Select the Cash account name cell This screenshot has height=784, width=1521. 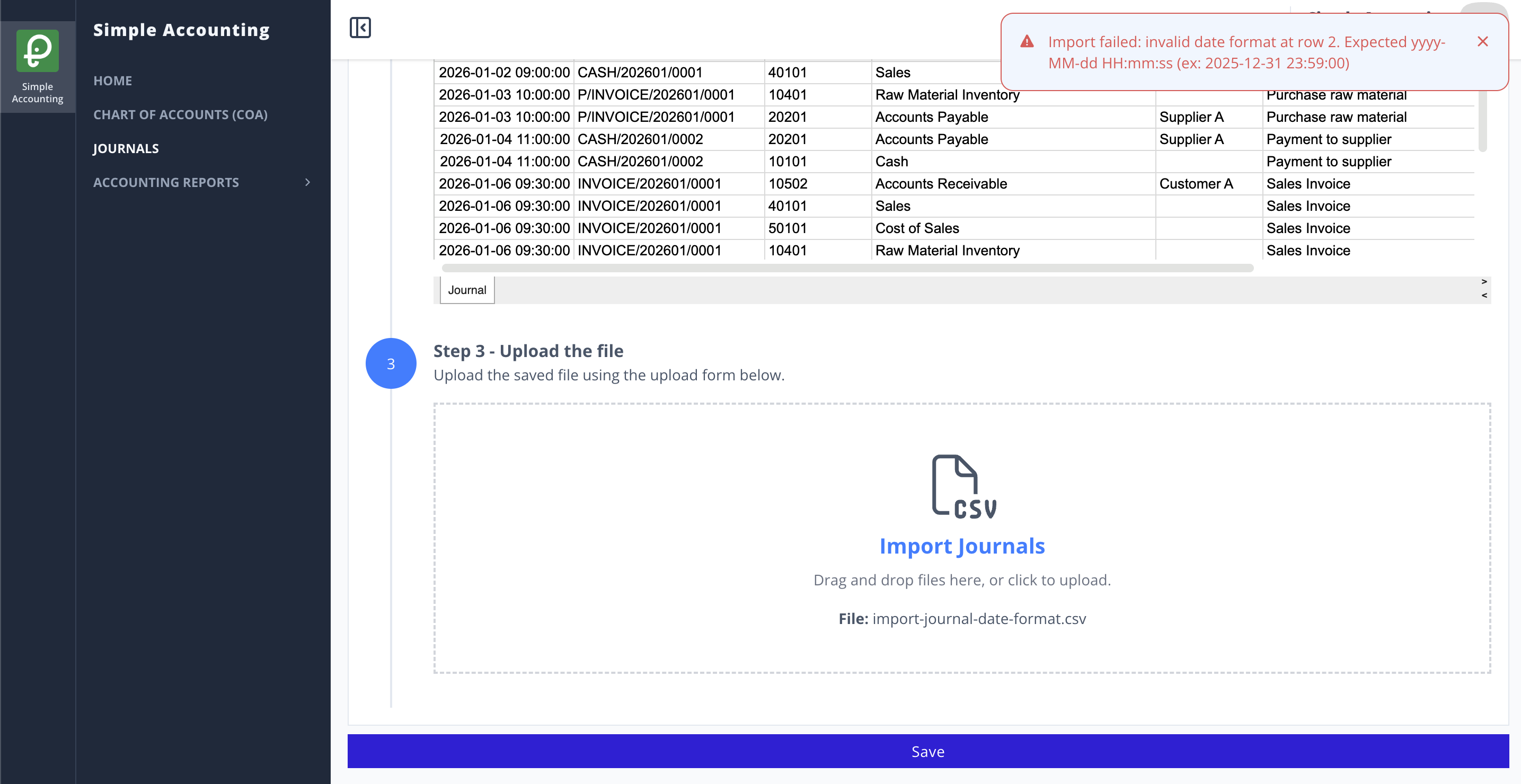tap(1013, 161)
